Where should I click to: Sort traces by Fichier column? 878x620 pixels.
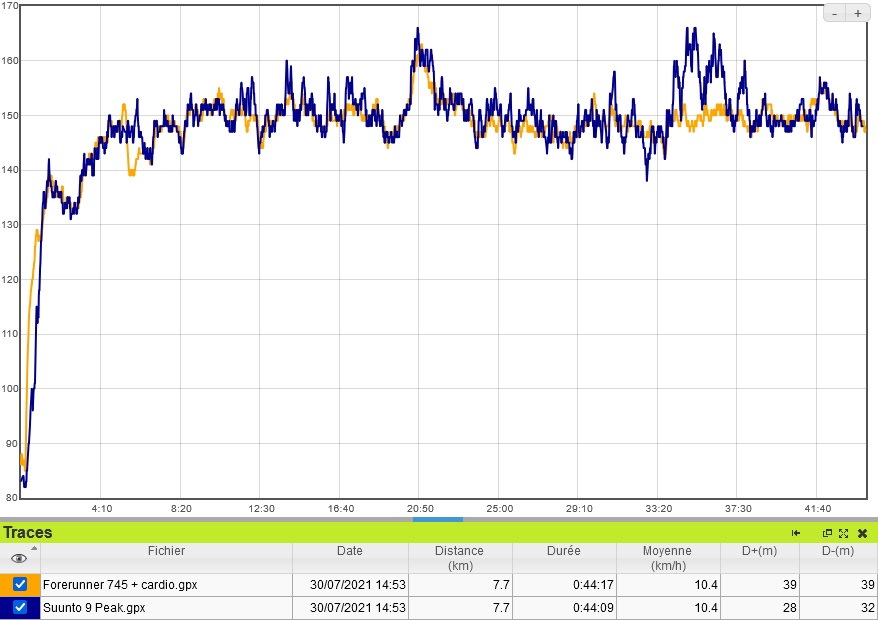click(166, 551)
